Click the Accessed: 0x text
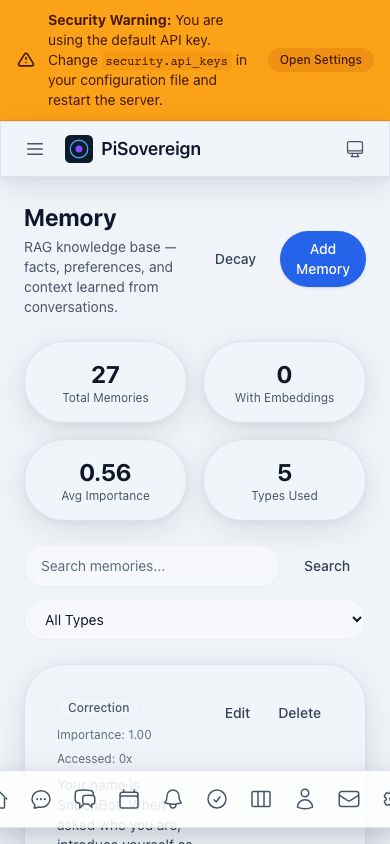390x844 pixels. pyautogui.click(x=95, y=759)
